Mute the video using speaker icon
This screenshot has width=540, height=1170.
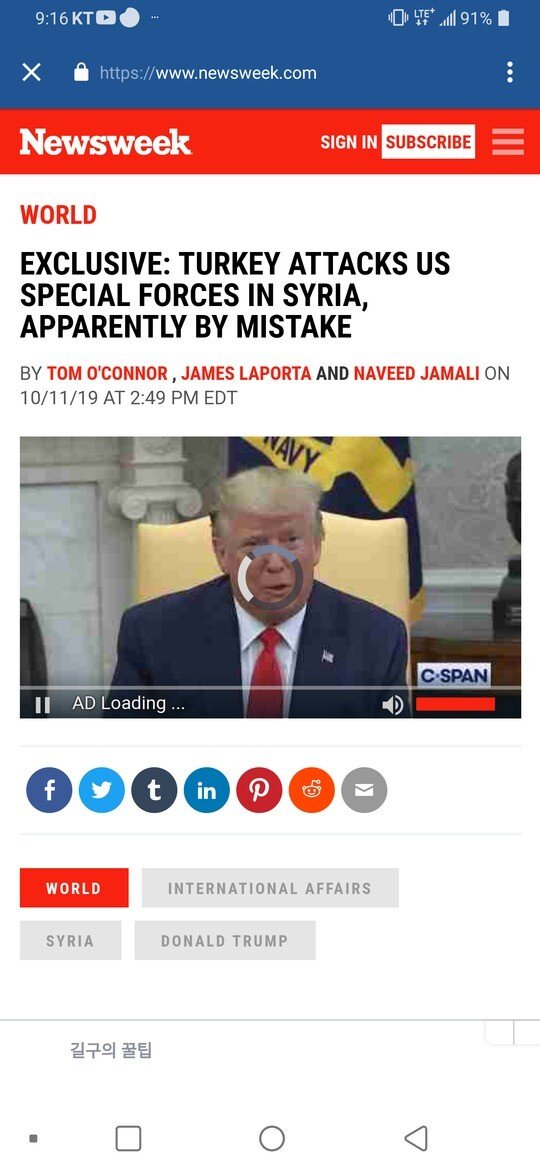tap(392, 704)
